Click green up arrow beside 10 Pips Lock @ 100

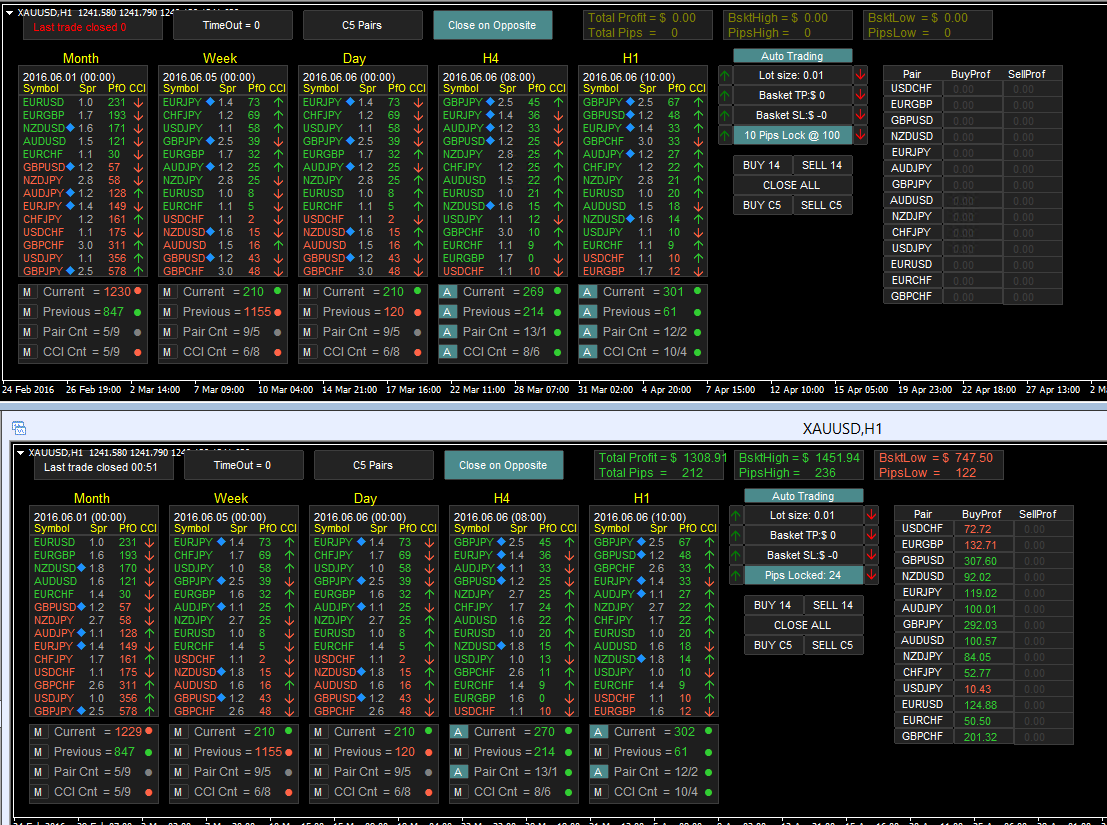coord(725,135)
